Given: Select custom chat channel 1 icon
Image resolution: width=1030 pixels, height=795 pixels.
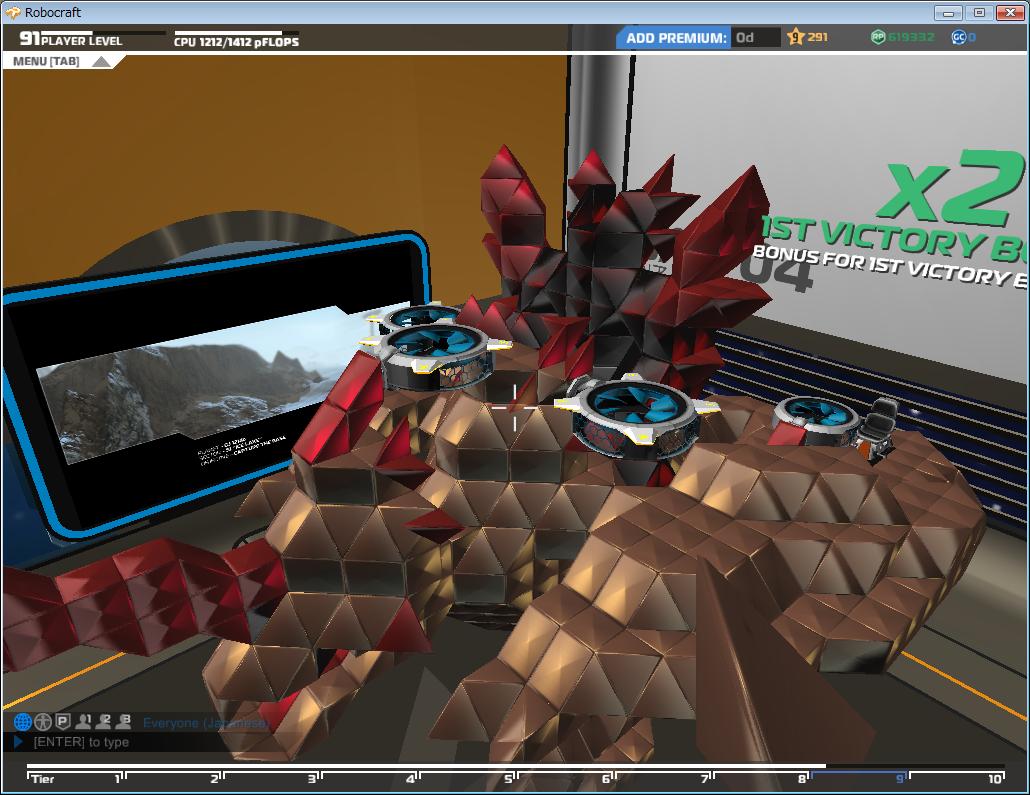Looking at the screenshot, I should click(83, 722).
